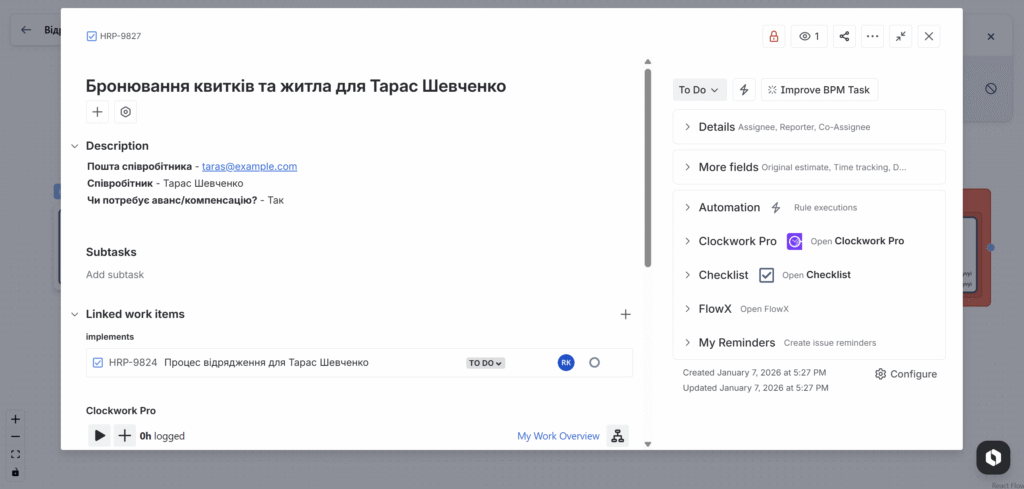The width and height of the screenshot is (1024, 489).
Task: Click the Checklist checkbox icon
Action: coord(767,275)
